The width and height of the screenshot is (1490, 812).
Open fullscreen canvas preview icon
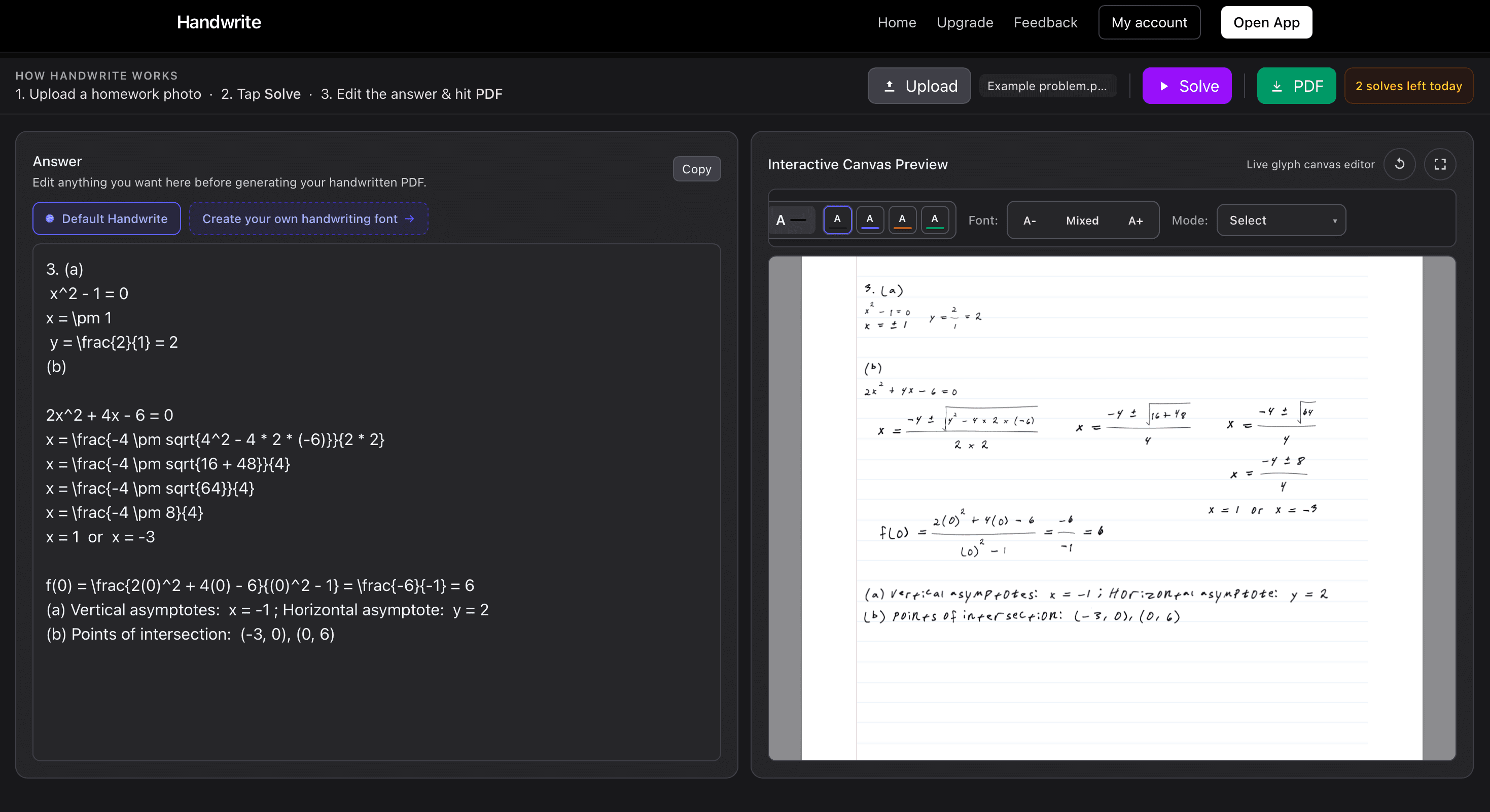point(1440,164)
